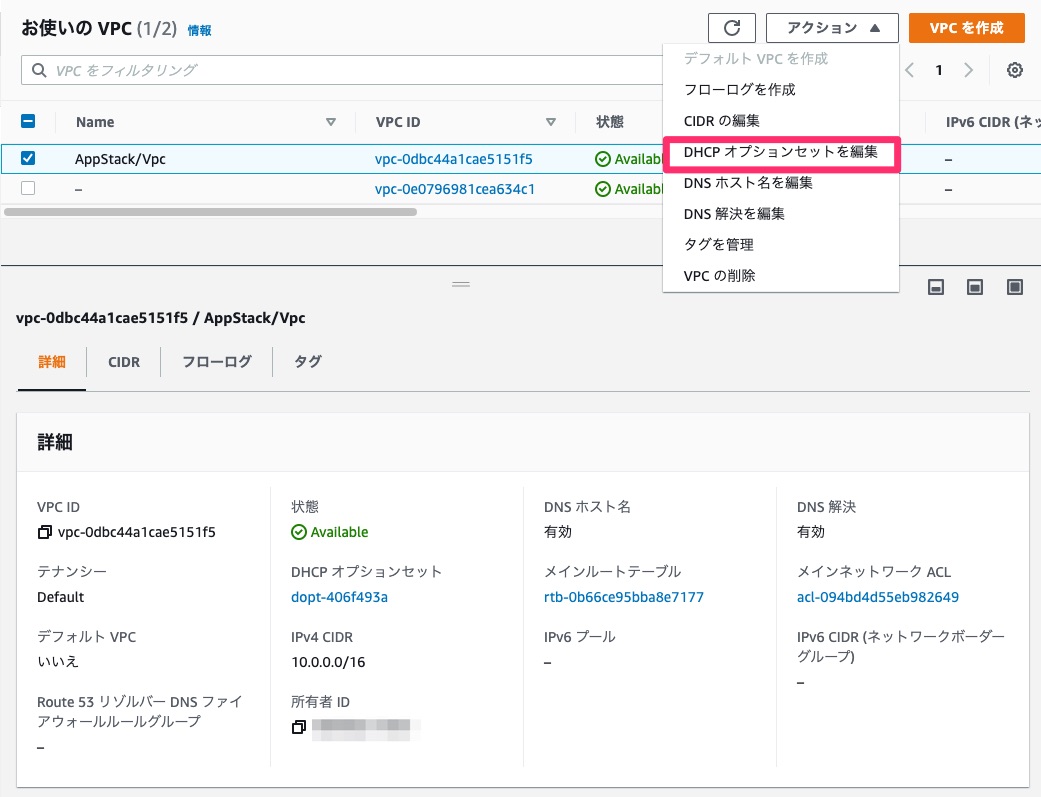
Task: Click the VPC を作成 button
Action: (966, 27)
